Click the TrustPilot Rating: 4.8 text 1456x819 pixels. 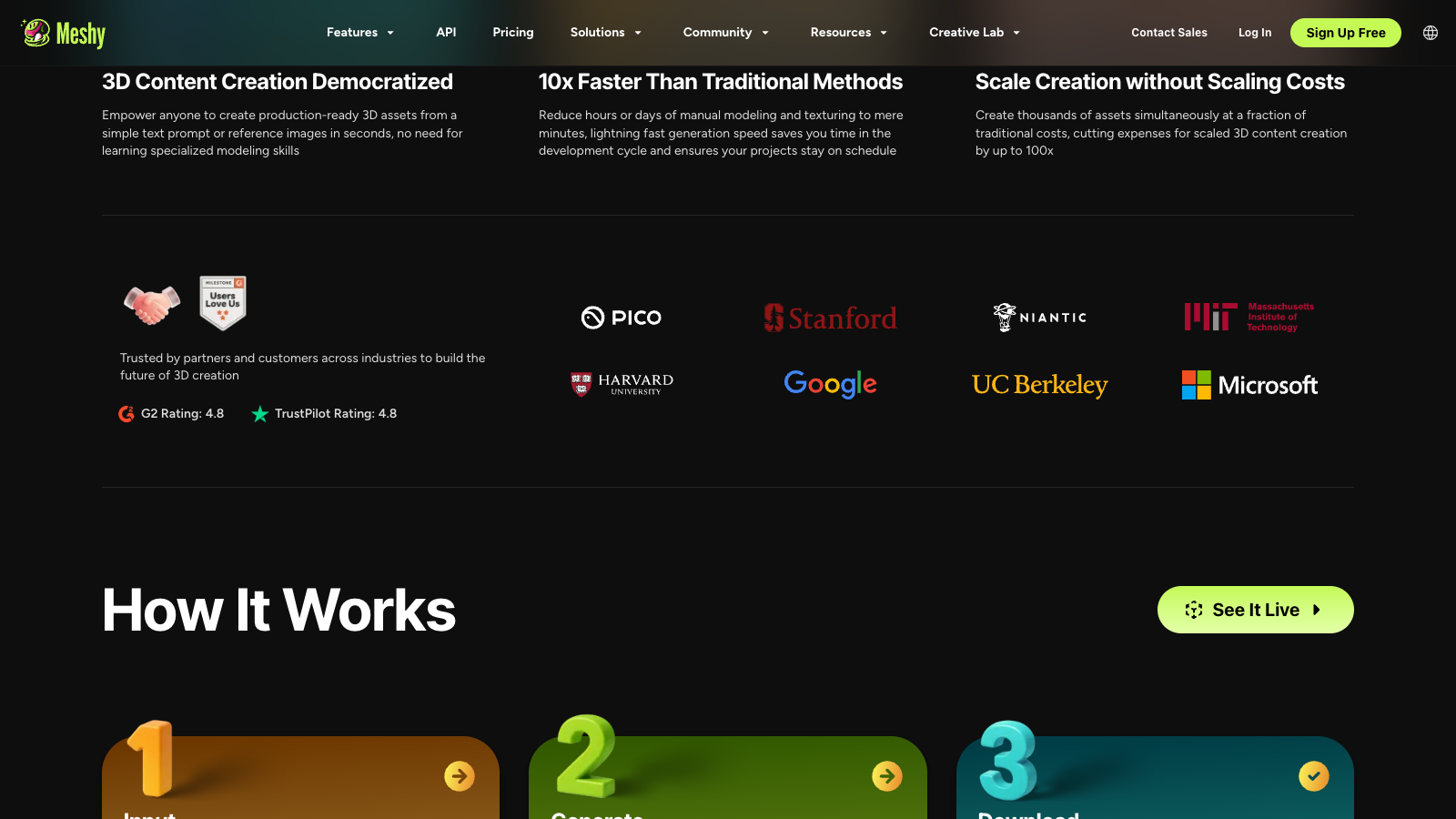point(336,414)
